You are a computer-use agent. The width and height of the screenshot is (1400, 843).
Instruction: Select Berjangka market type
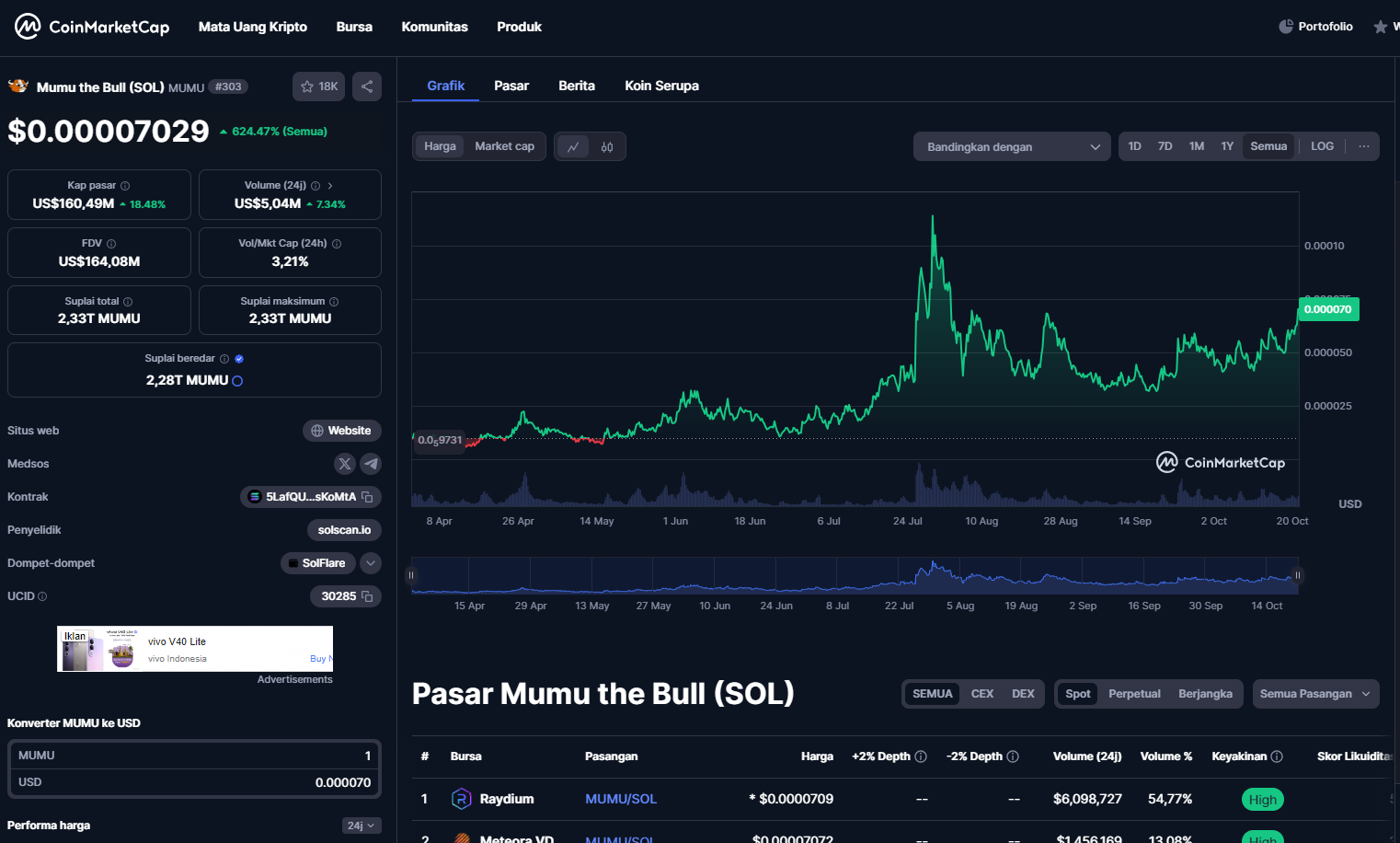tap(1205, 694)
